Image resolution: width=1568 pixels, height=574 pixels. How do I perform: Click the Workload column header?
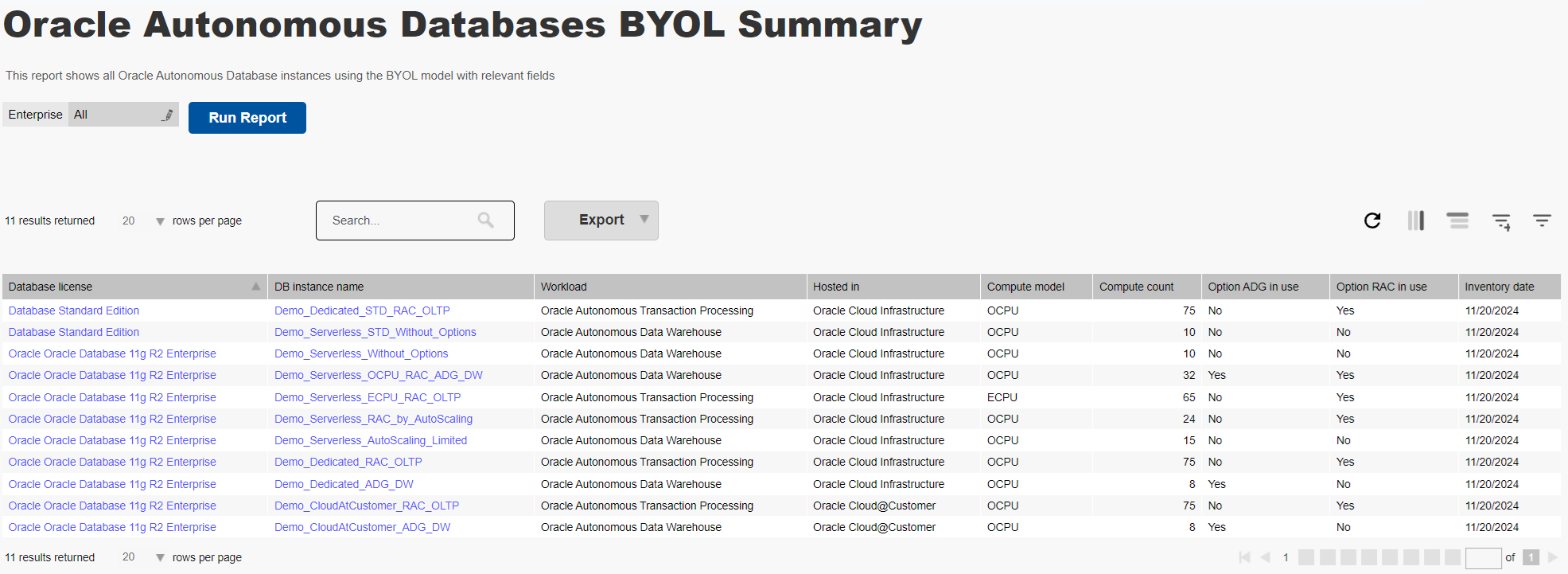tap(563, 287)
